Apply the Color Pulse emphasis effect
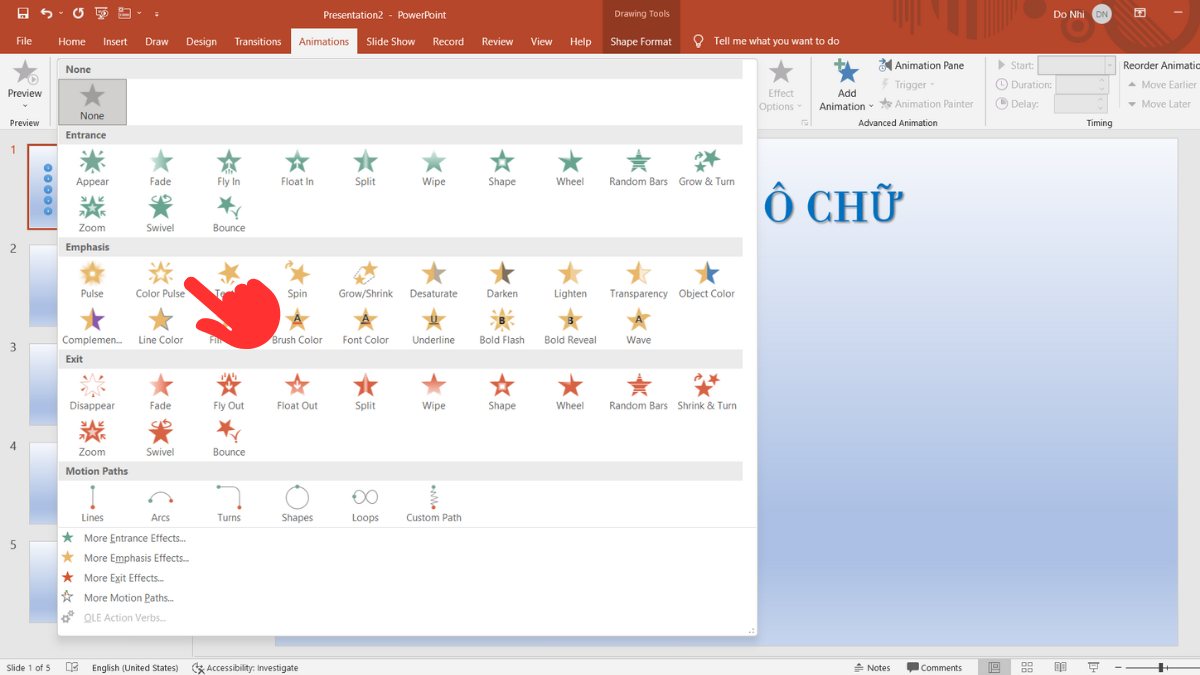The height and width of the screenshot is (675, 1200). [x=160, y=280]
